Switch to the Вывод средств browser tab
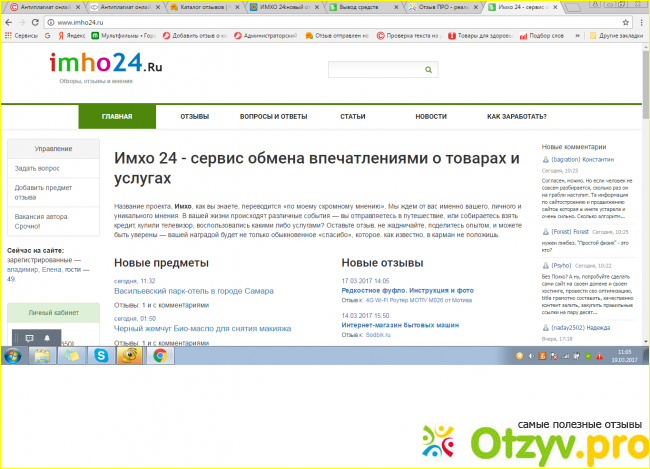The width and height of the screenshot is (650, 469). coord(357,6)
